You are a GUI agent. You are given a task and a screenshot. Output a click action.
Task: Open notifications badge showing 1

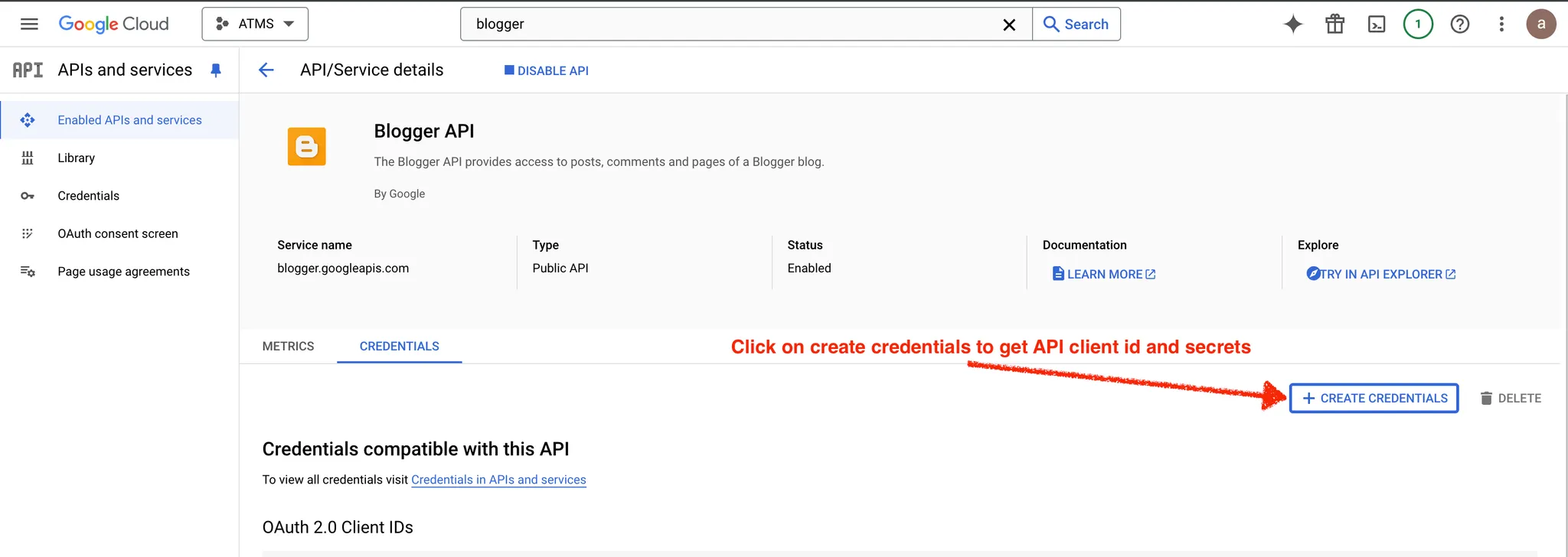1418,24
